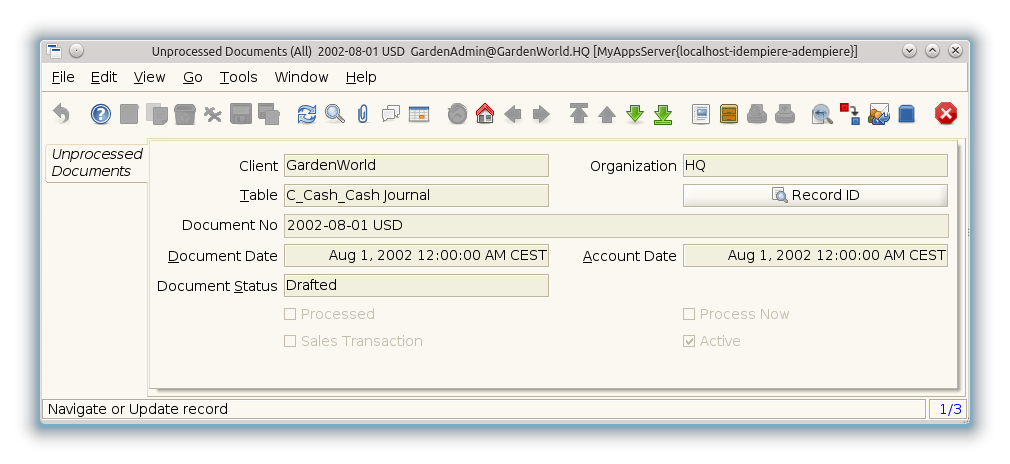
Task: Click the Help question mark toolbar icon
Action: (101, 114)
